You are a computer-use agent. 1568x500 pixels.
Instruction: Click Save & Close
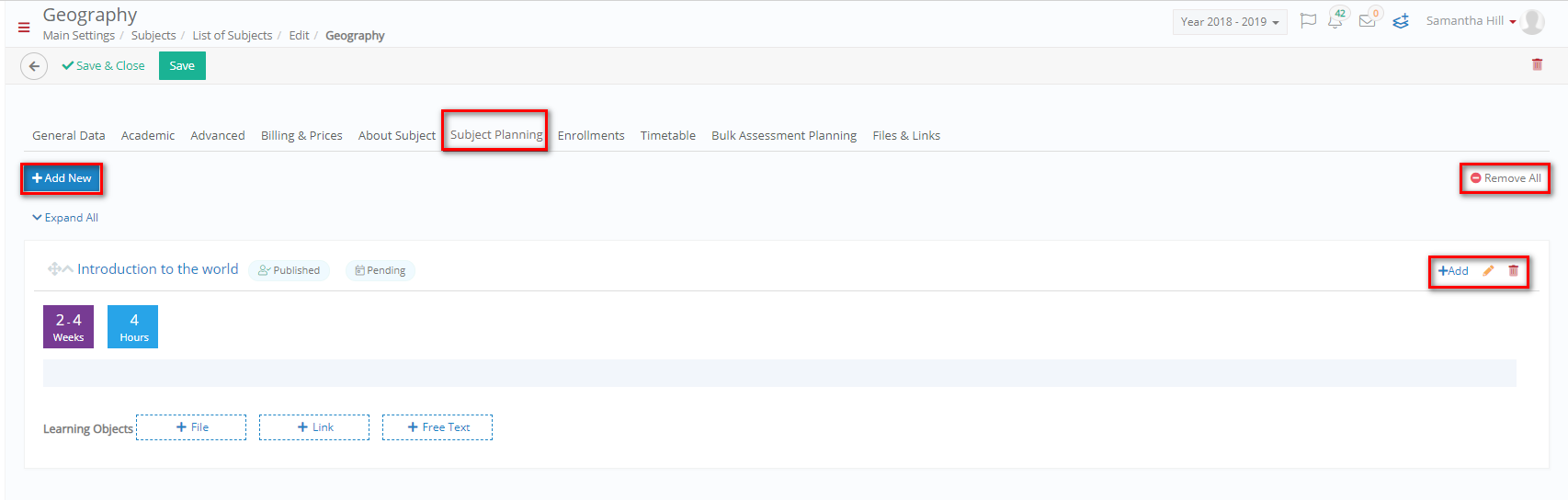coord(103,66)
